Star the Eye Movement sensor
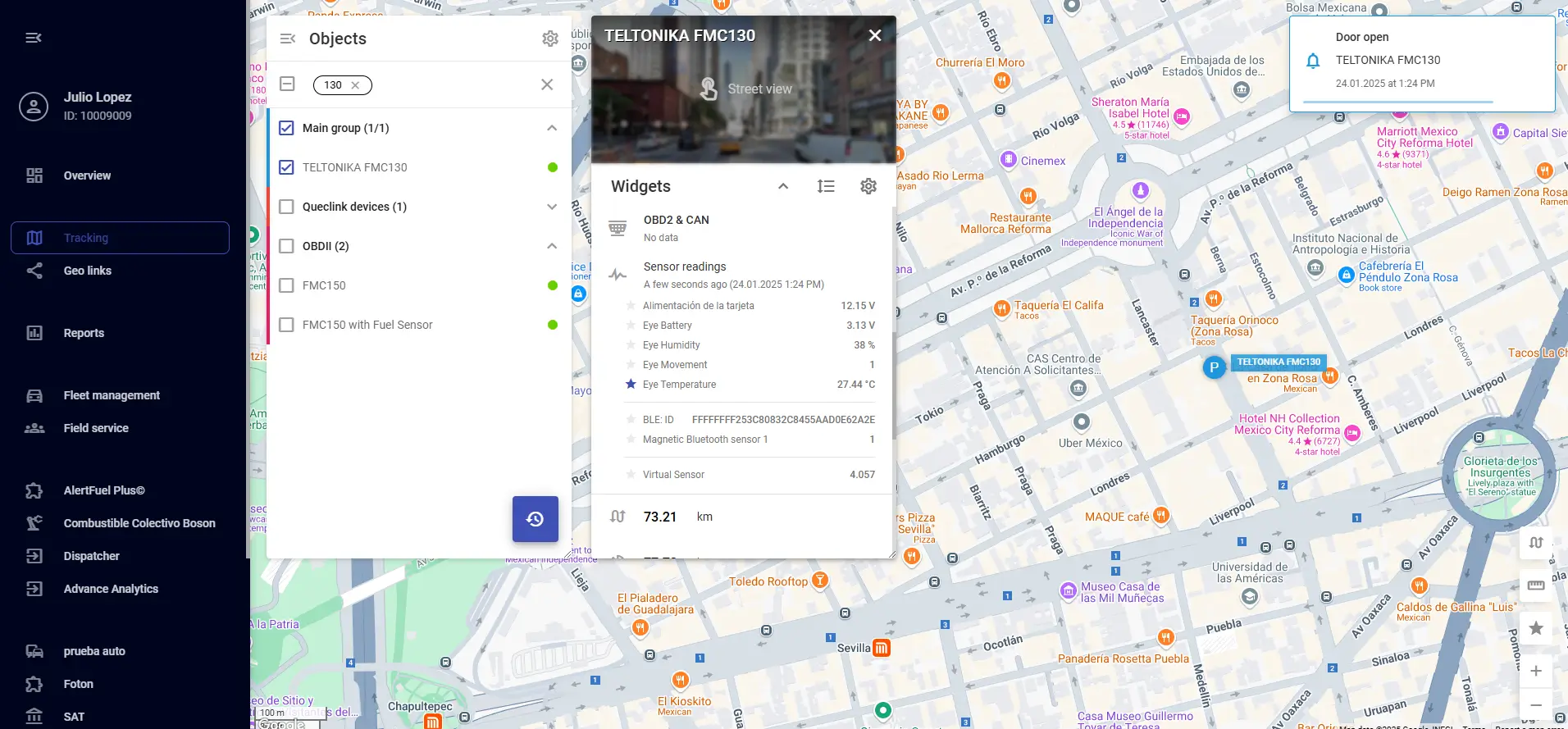 pyautogui.click(x=631, y=364)
